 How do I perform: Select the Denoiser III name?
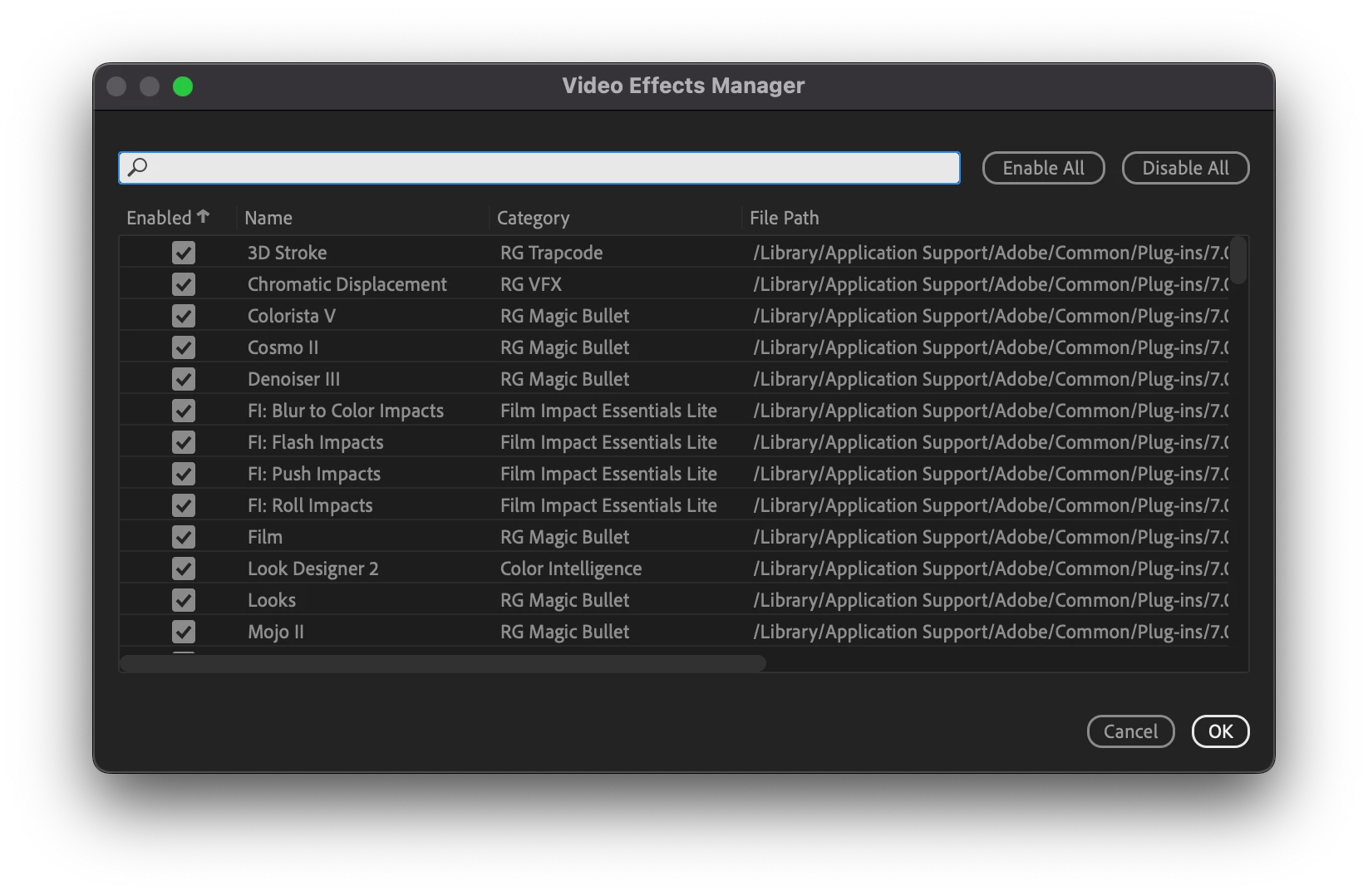(x=293, y=379)
